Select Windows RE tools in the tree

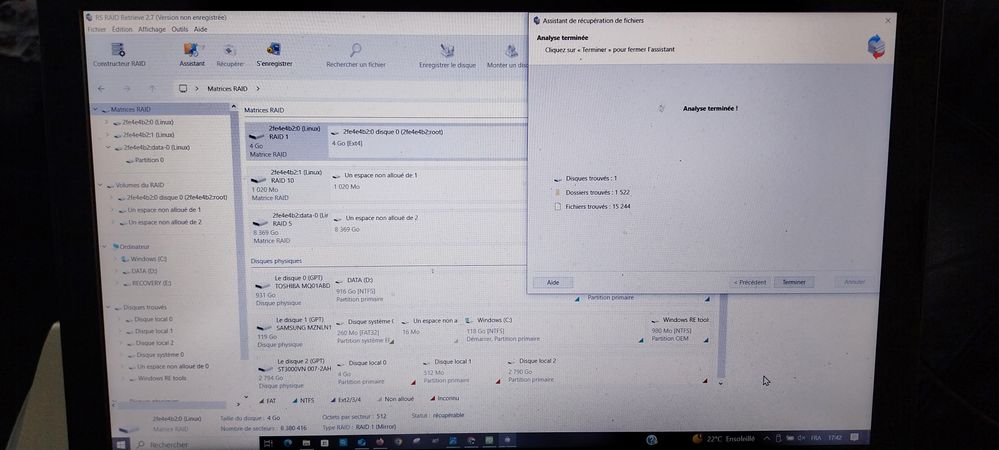click(x=162, y=379)
